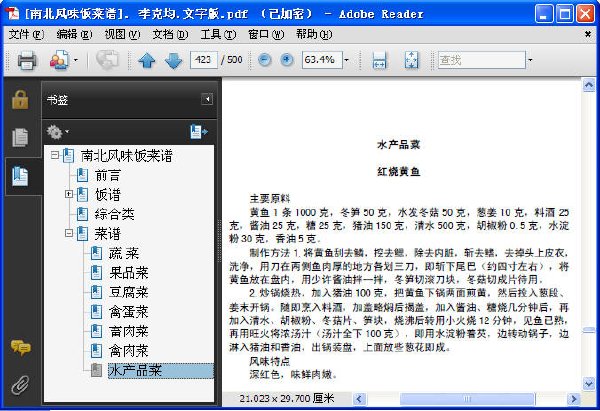Open the collaboration people icon
The image size is (600, 411).
[59, 60]
